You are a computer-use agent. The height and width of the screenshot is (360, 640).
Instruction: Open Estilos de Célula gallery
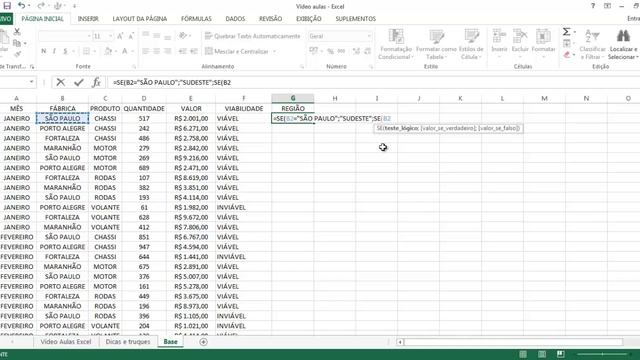[471, 44]
